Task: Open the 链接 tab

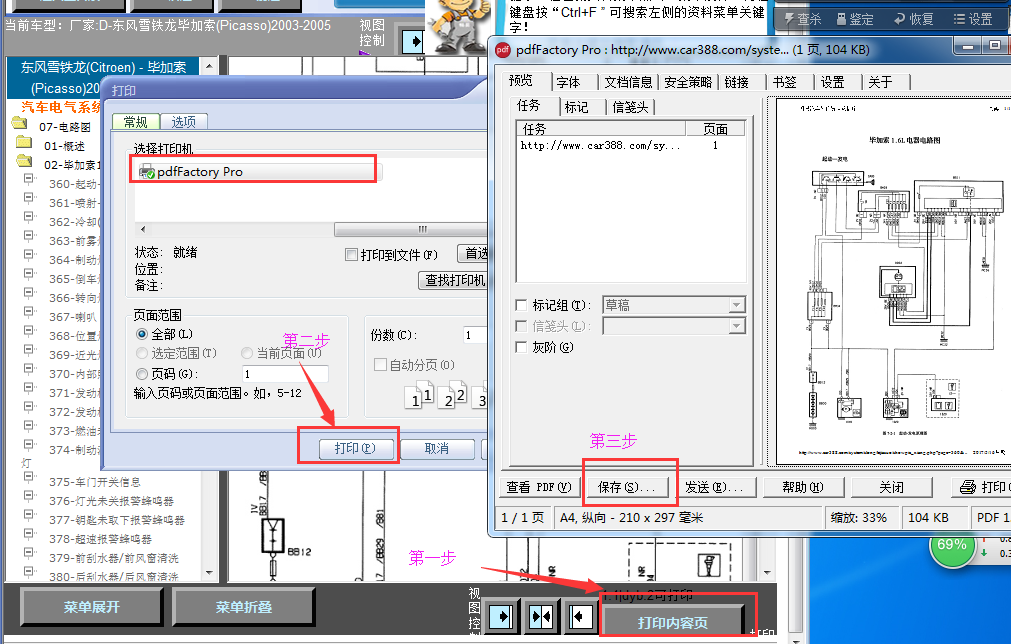Action: point(736,82)
